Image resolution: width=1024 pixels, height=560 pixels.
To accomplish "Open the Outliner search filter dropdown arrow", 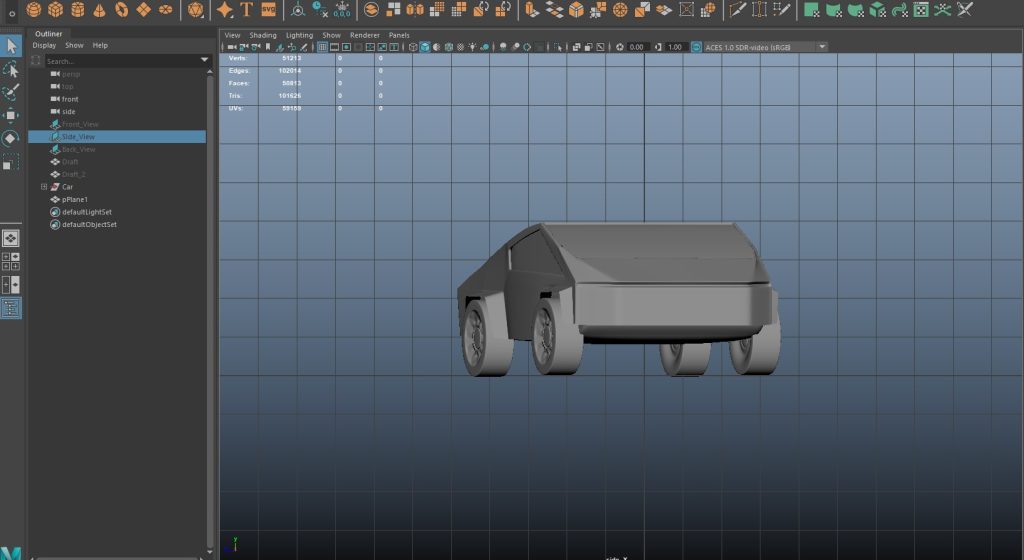I will [204, 61].
